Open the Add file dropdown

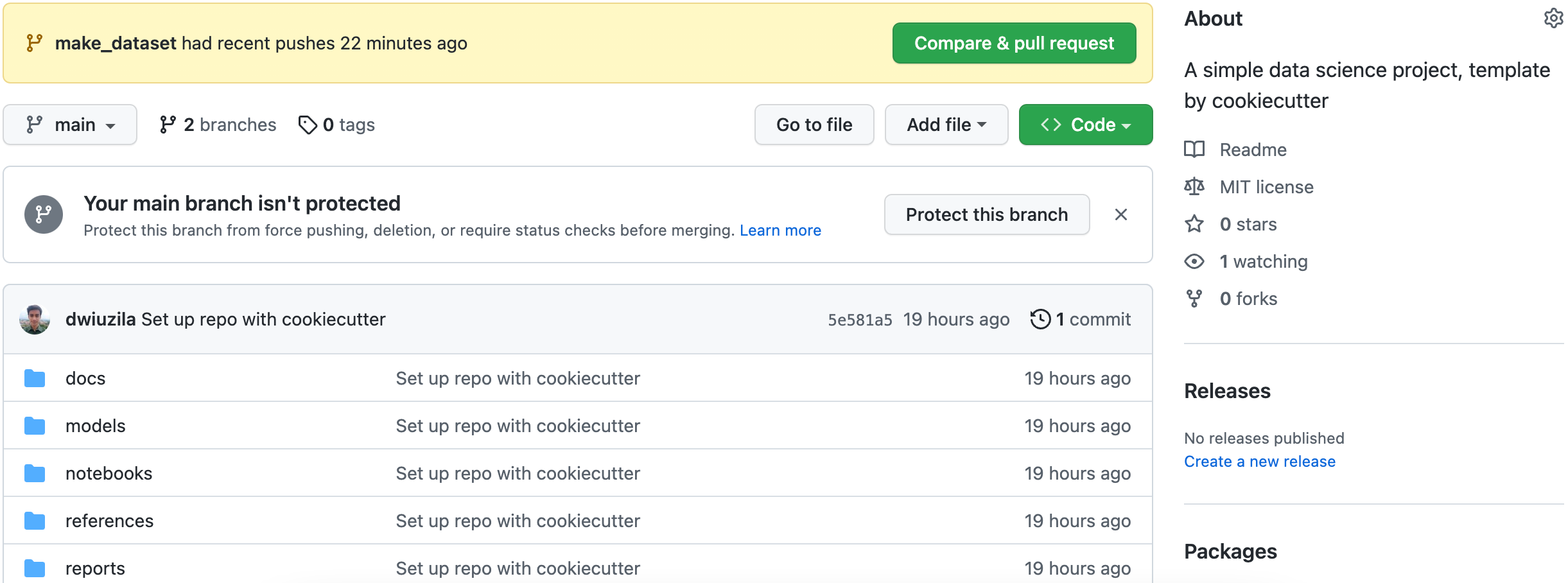click(x=946, y=125)
